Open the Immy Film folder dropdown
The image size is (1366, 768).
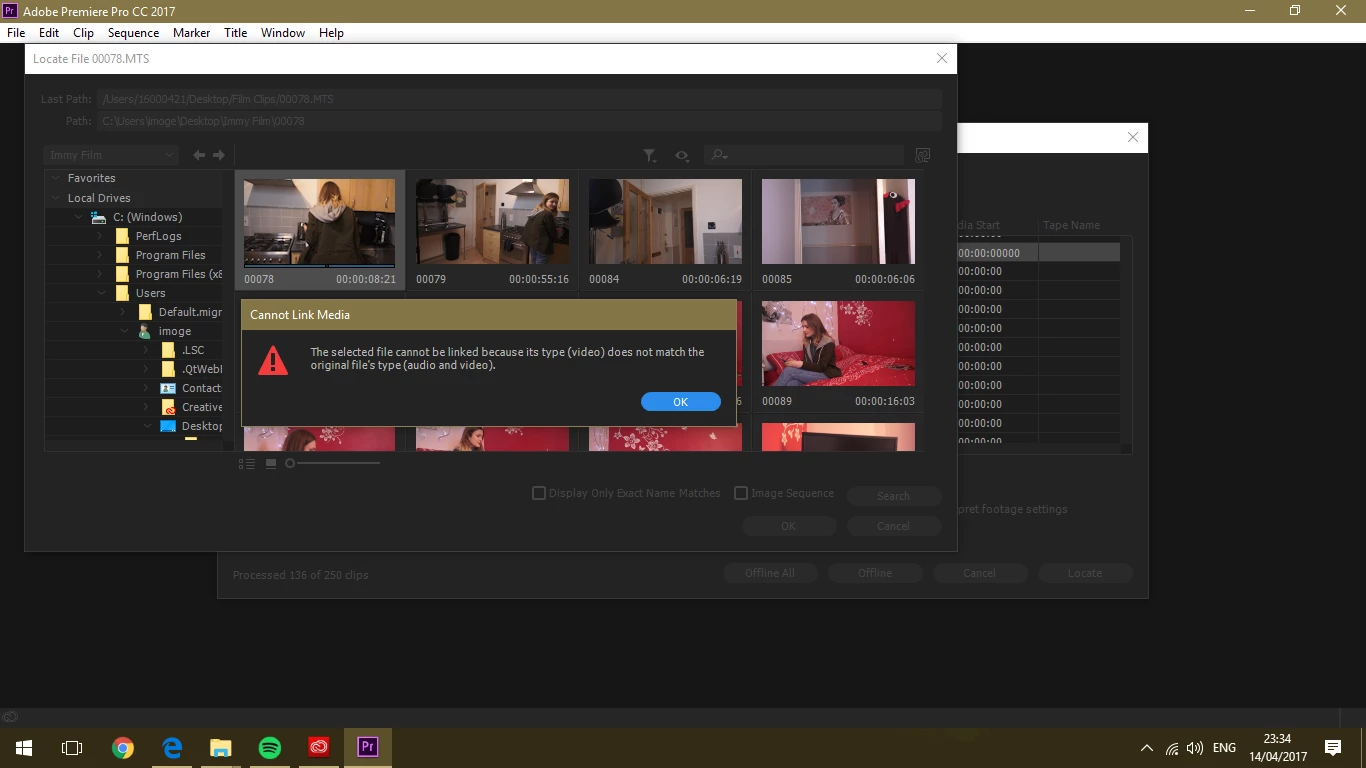tap(111, 155)
